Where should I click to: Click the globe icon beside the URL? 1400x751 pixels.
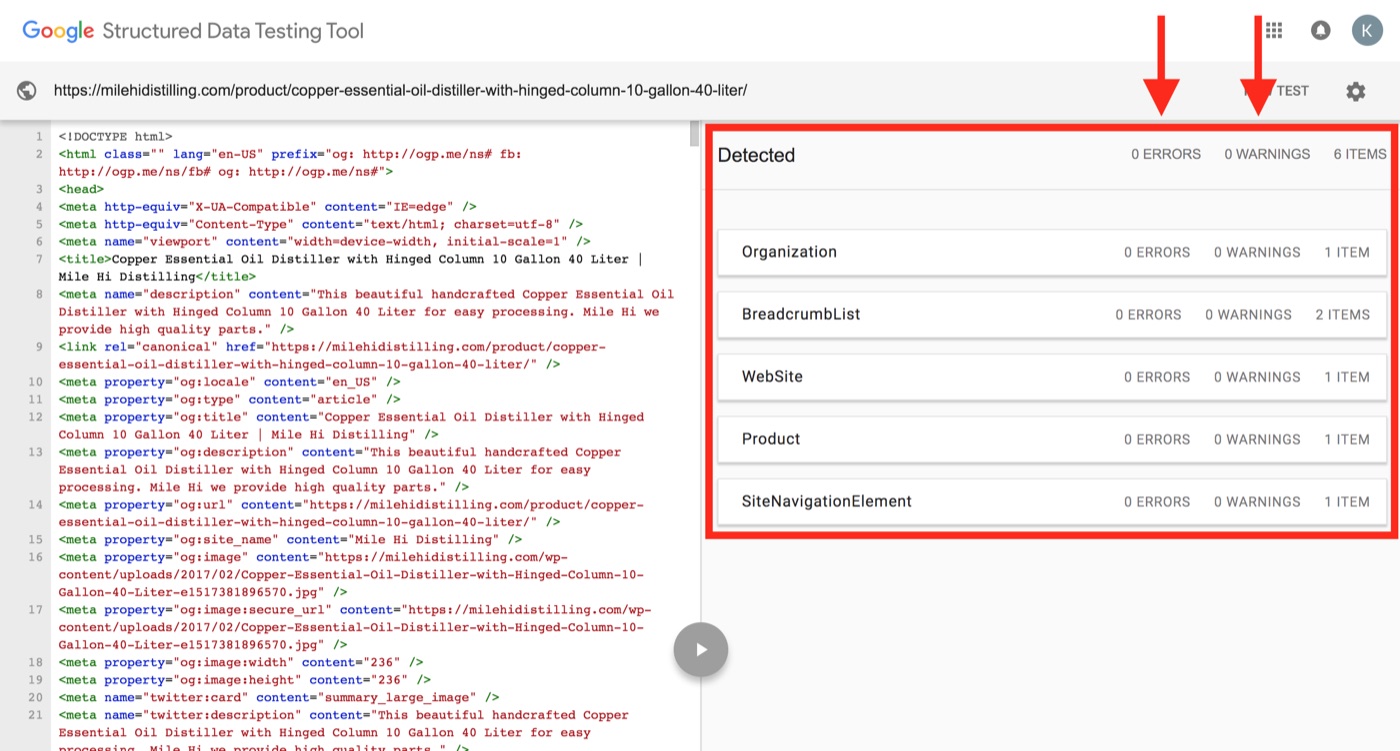27,91
